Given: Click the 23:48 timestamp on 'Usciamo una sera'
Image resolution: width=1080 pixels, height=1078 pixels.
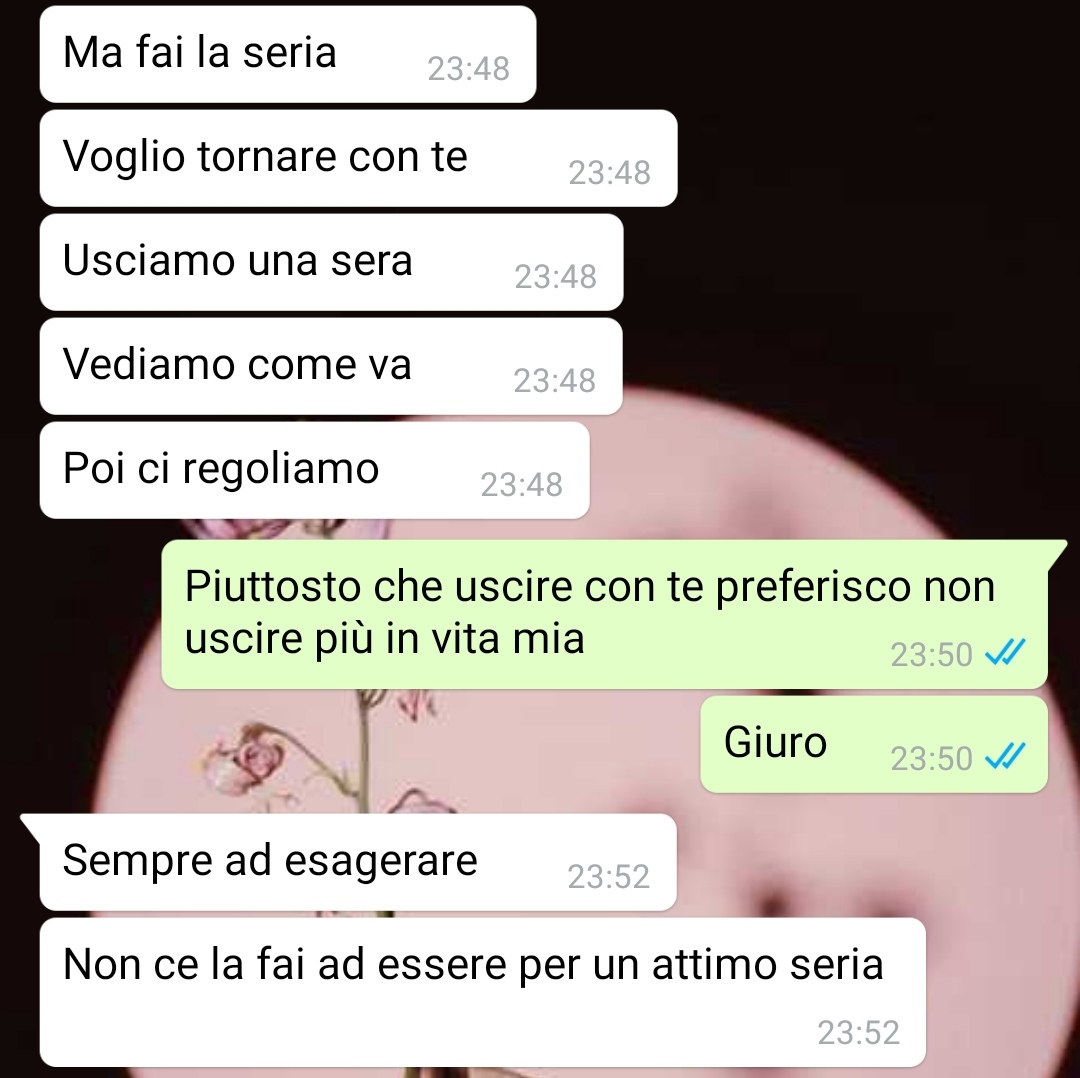Looking at the screenshot, I should click(555, 276).
